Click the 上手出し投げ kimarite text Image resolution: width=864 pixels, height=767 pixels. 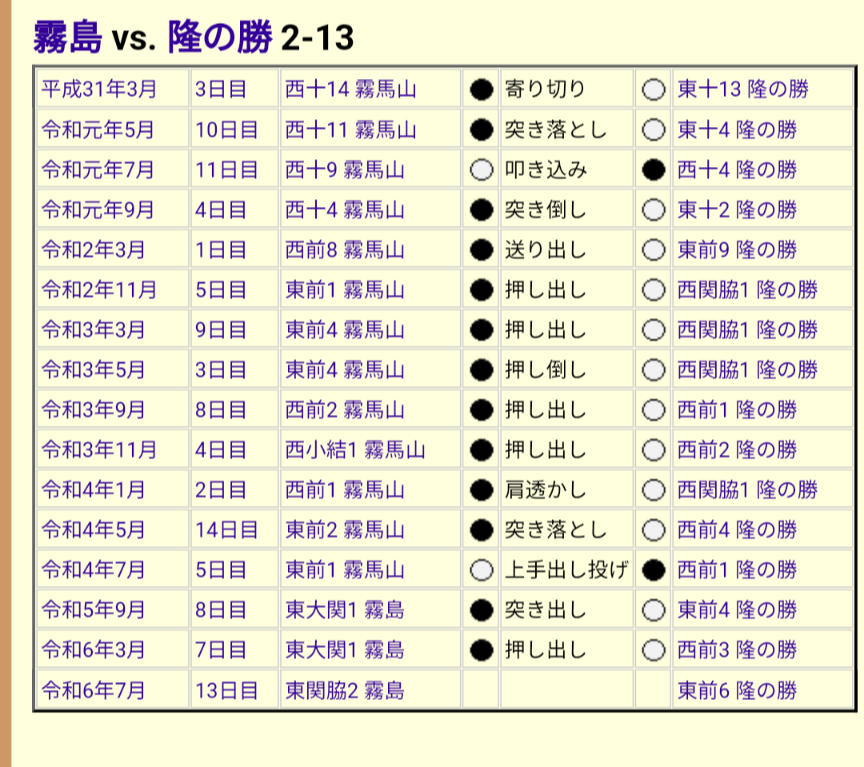[x=566, y=570]
